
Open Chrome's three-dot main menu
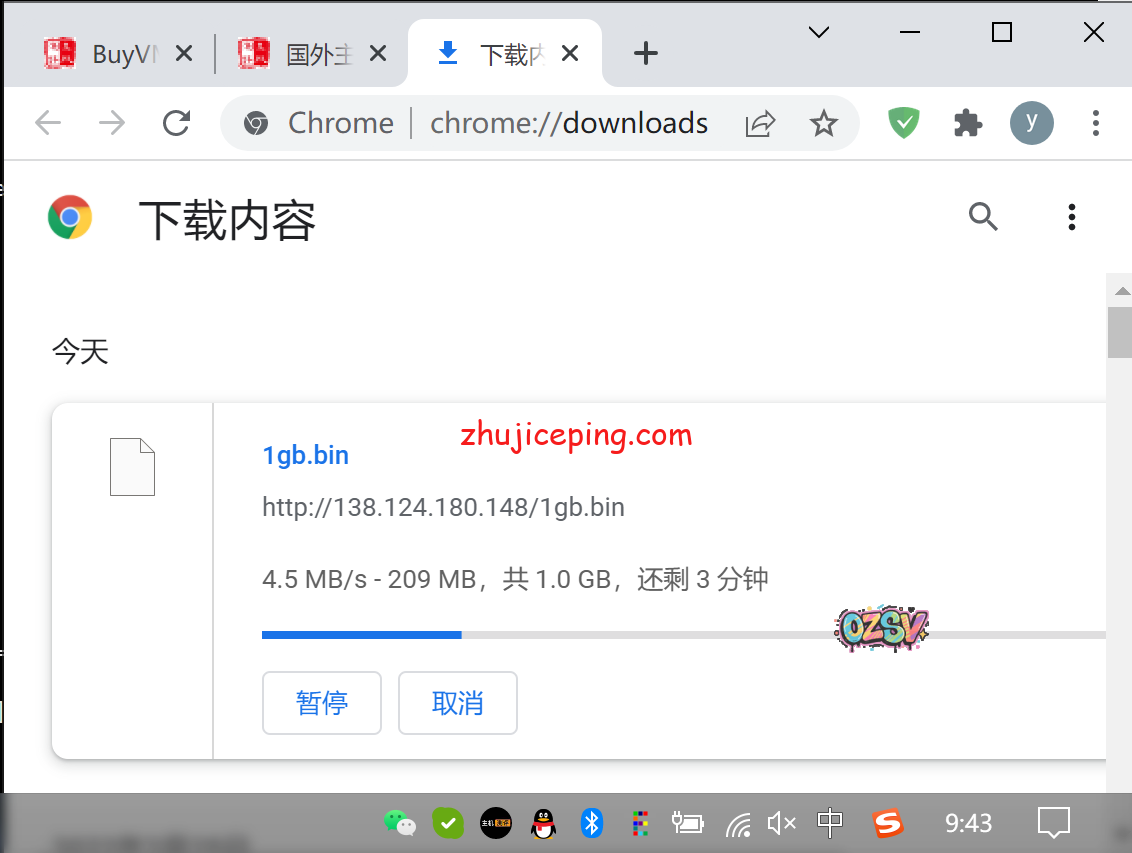coord(1096,123)
